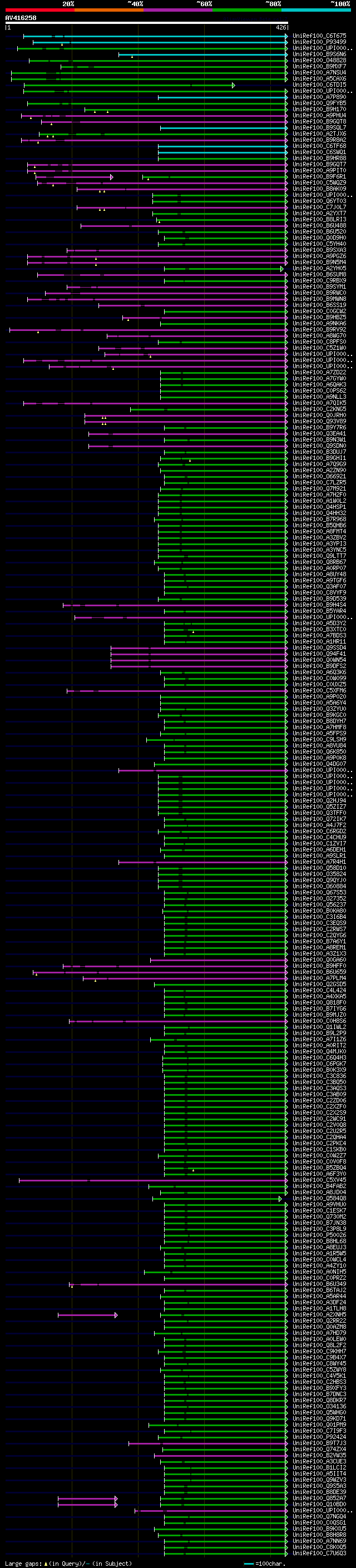356x1568 pixels.
Task: Click the ~100% cyan legend segment
Action: [x=316, y=10]
